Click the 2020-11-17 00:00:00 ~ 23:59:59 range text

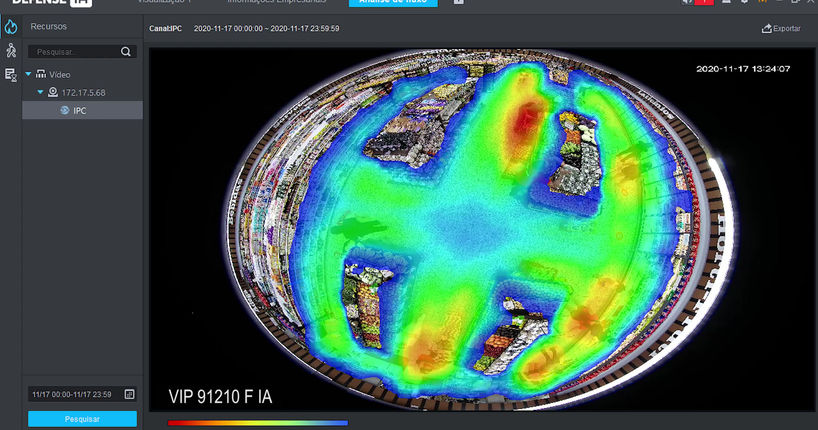pos(267,28)
